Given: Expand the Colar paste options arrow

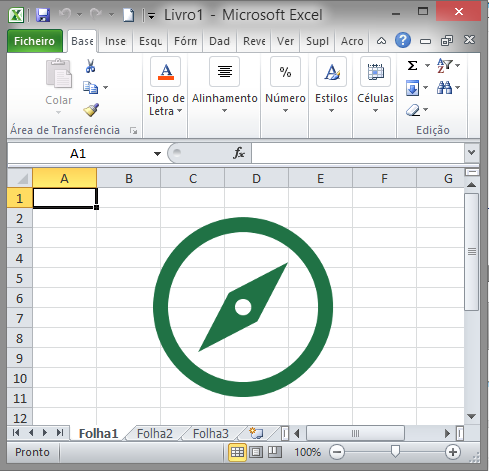Looking at the screenshot, I should click(x=59, y=112).
